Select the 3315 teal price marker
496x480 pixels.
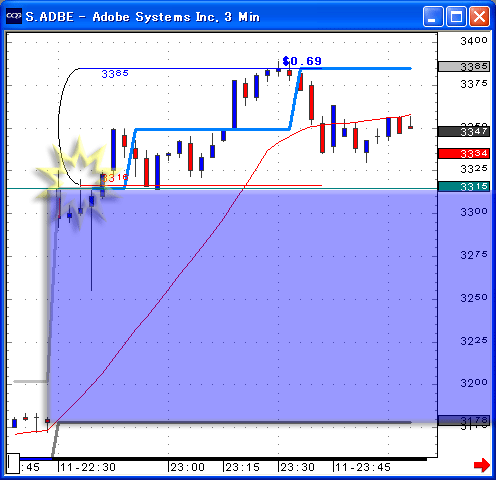(464, 186)
